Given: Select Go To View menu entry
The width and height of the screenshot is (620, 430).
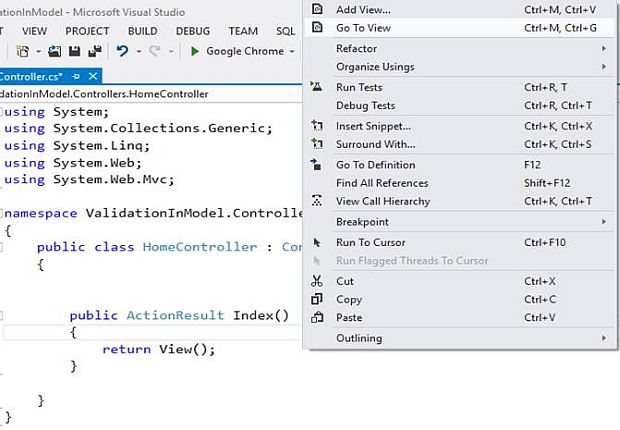Looking at the screenshot, I should click(x=459, y=28).
